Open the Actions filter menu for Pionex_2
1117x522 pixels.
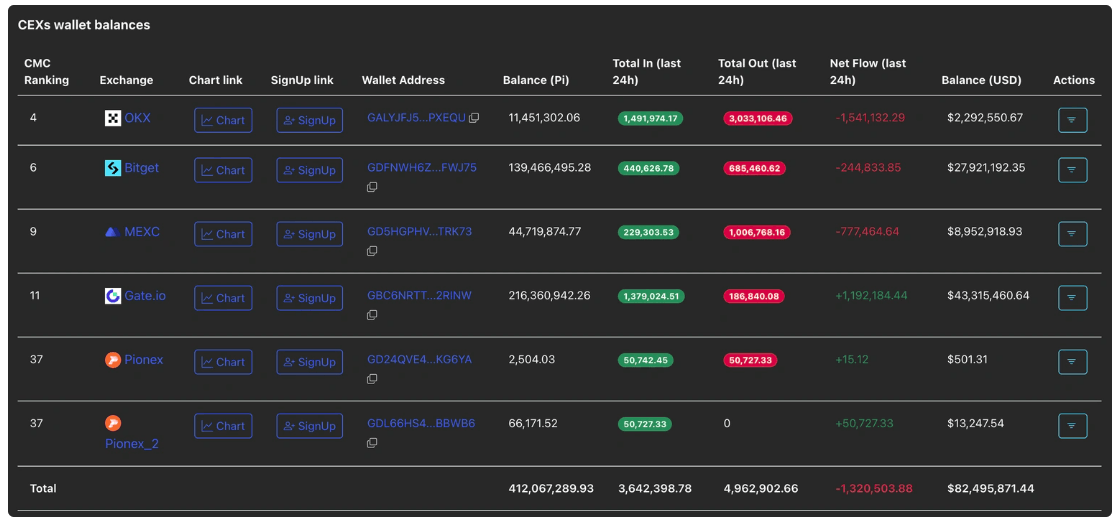pyautogui.click(x=1072, y=426)
